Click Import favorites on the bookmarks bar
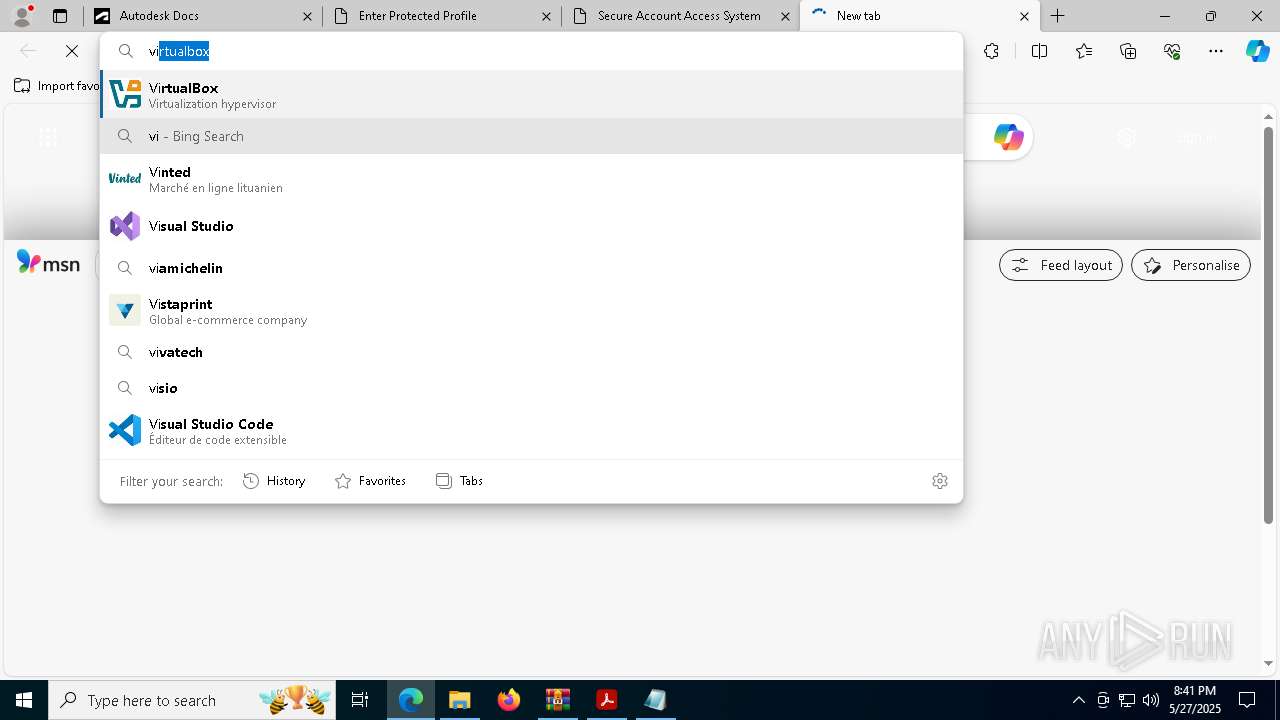 (57, 86)
